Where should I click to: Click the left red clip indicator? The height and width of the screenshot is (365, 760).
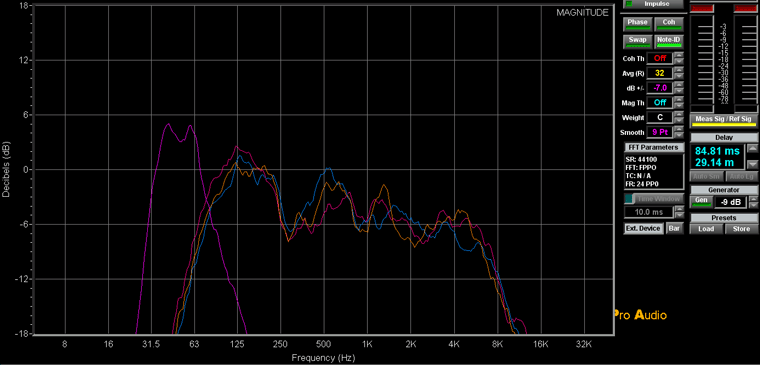pos(701,8)
